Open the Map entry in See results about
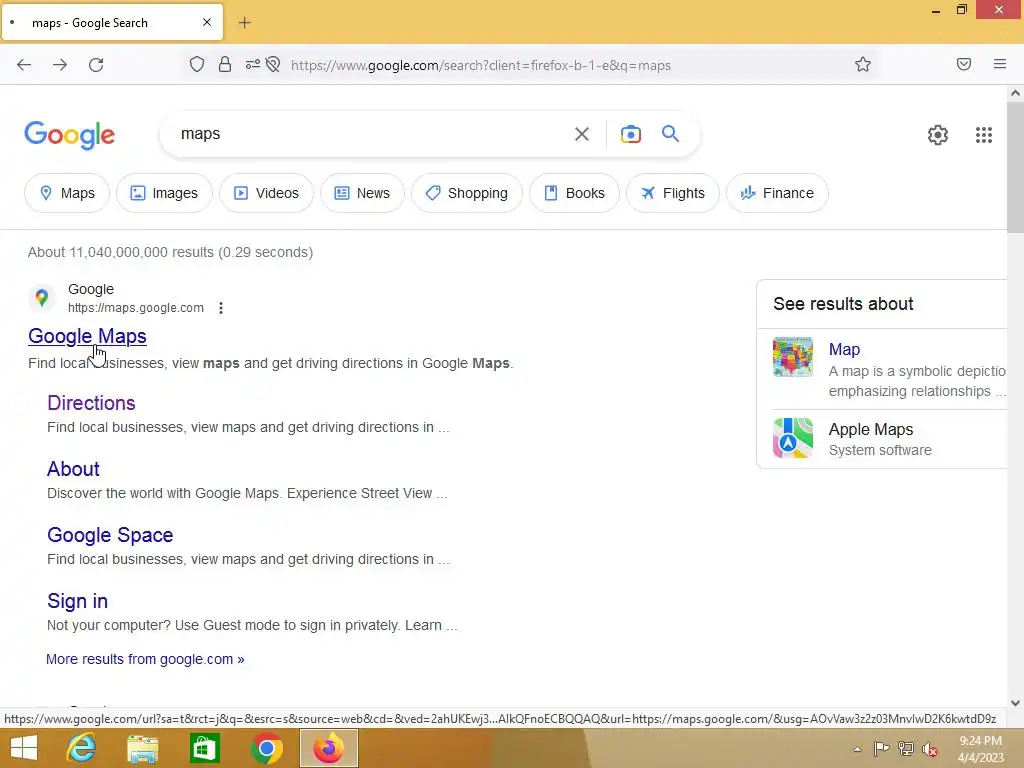The width and height of the screenshot is (1024, 768). [x=844, y=349]
